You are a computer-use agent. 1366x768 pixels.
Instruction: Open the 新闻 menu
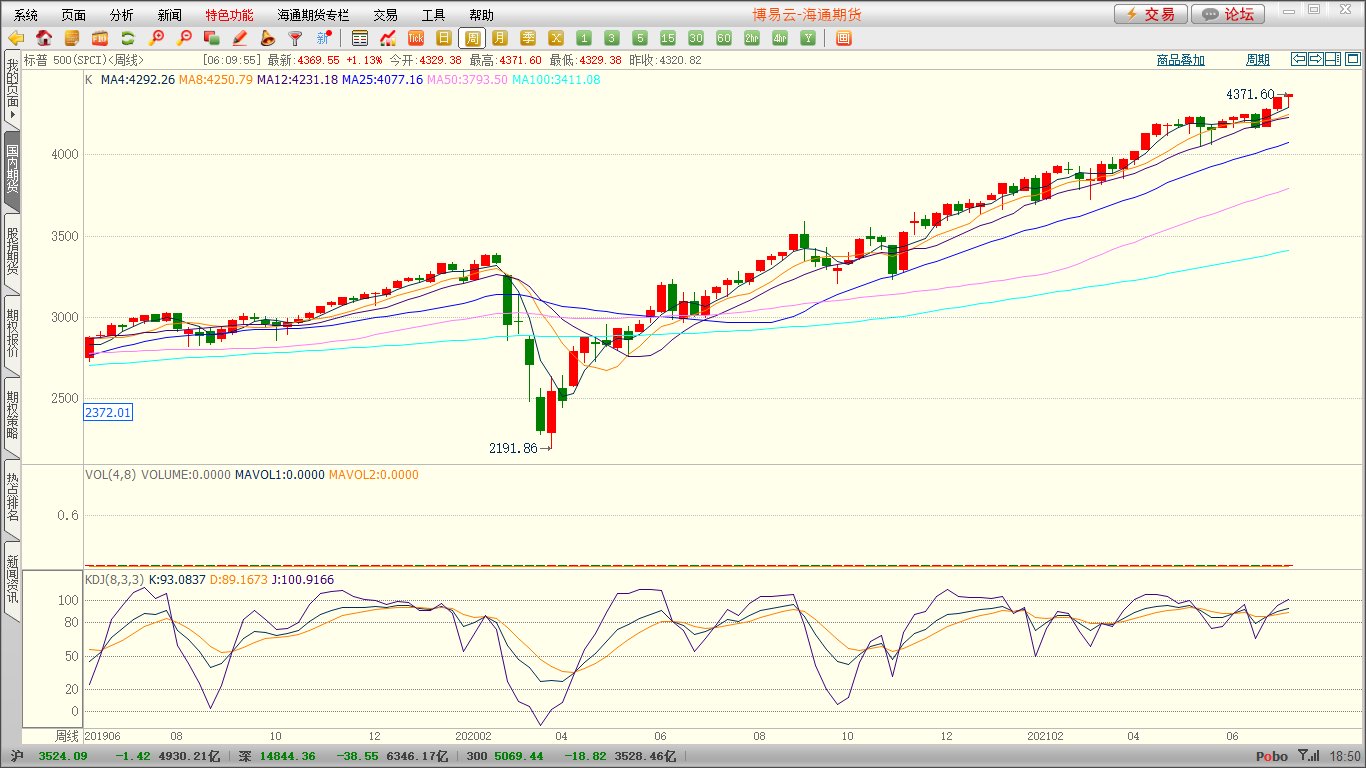170,15
